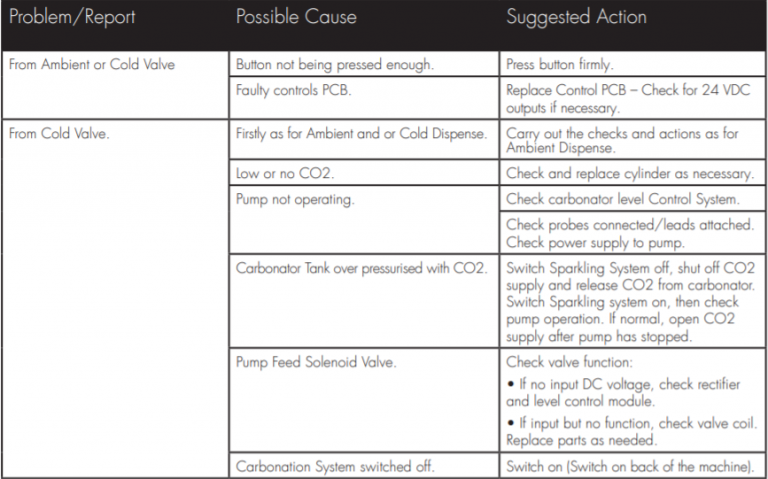768x479 pixels.
Task: Click 'Switch on (Switch on back of the machine).'
Action: coord(631,466)
